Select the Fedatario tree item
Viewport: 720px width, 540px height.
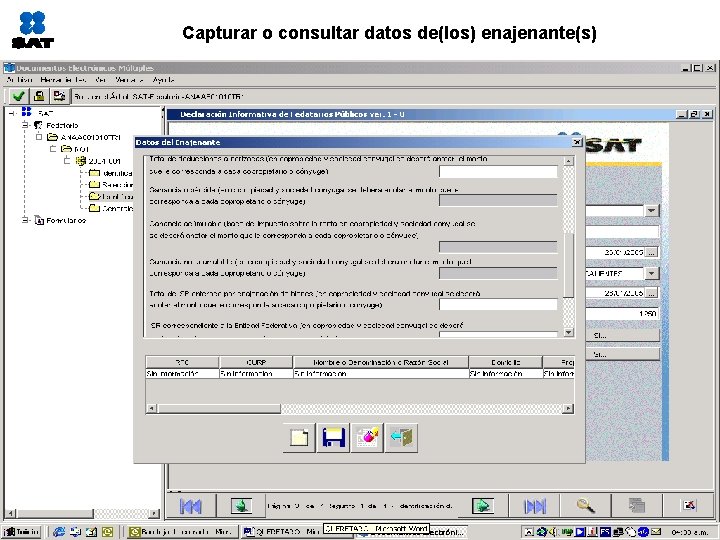click(62, 125)
